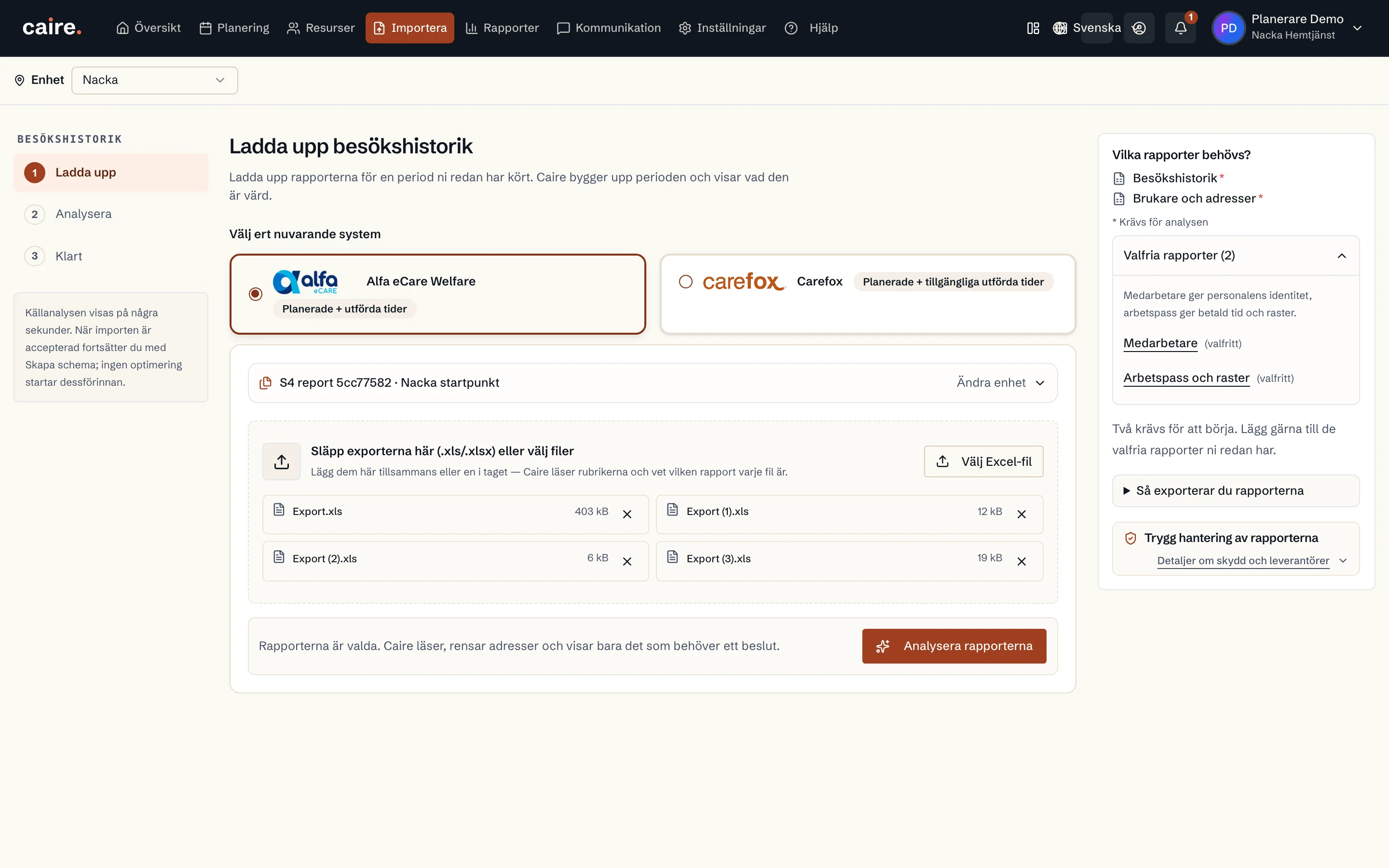Open Inställningar settings

pos(722,28)
